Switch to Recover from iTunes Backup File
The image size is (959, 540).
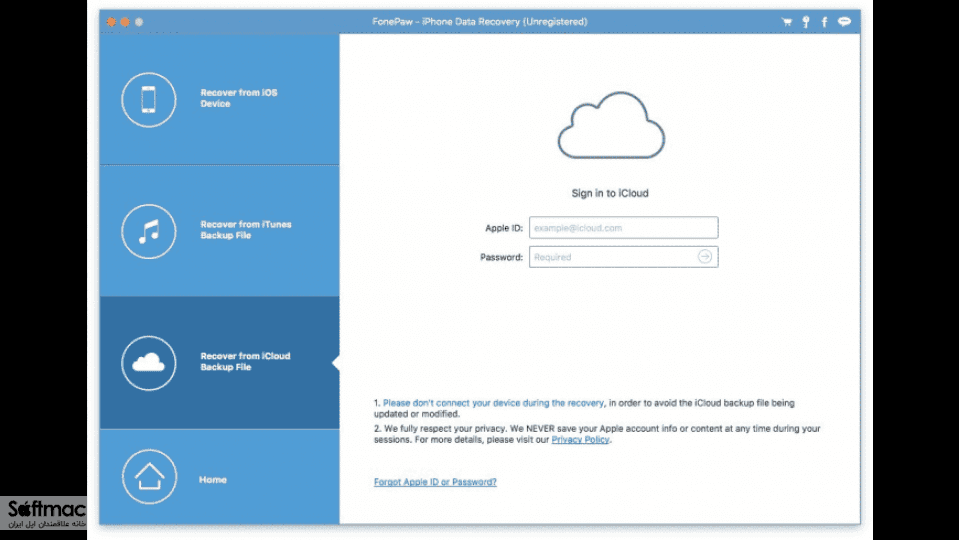[x=220, y=231]
